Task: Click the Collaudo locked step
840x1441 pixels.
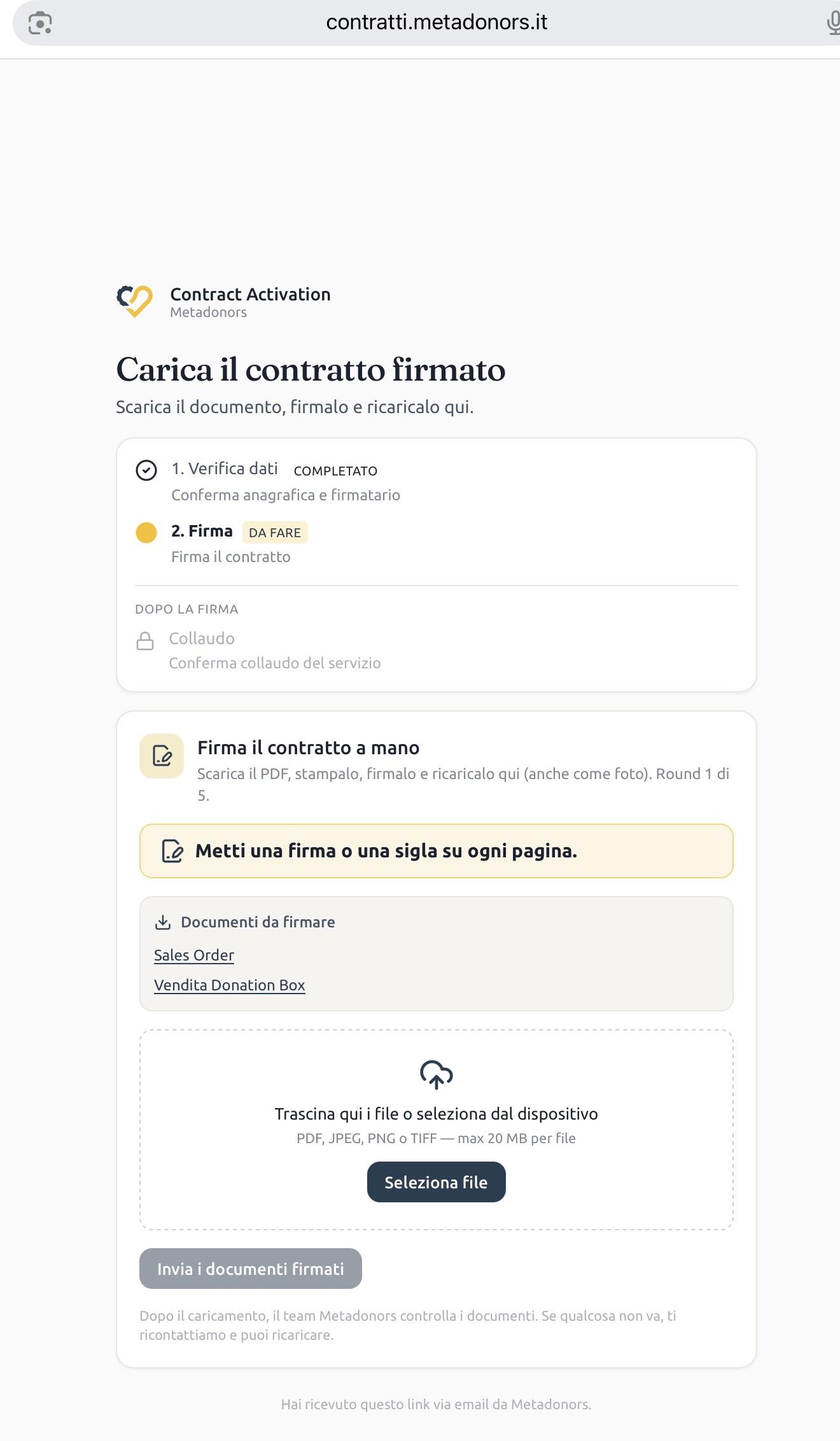Action: [x=258, y=650]
